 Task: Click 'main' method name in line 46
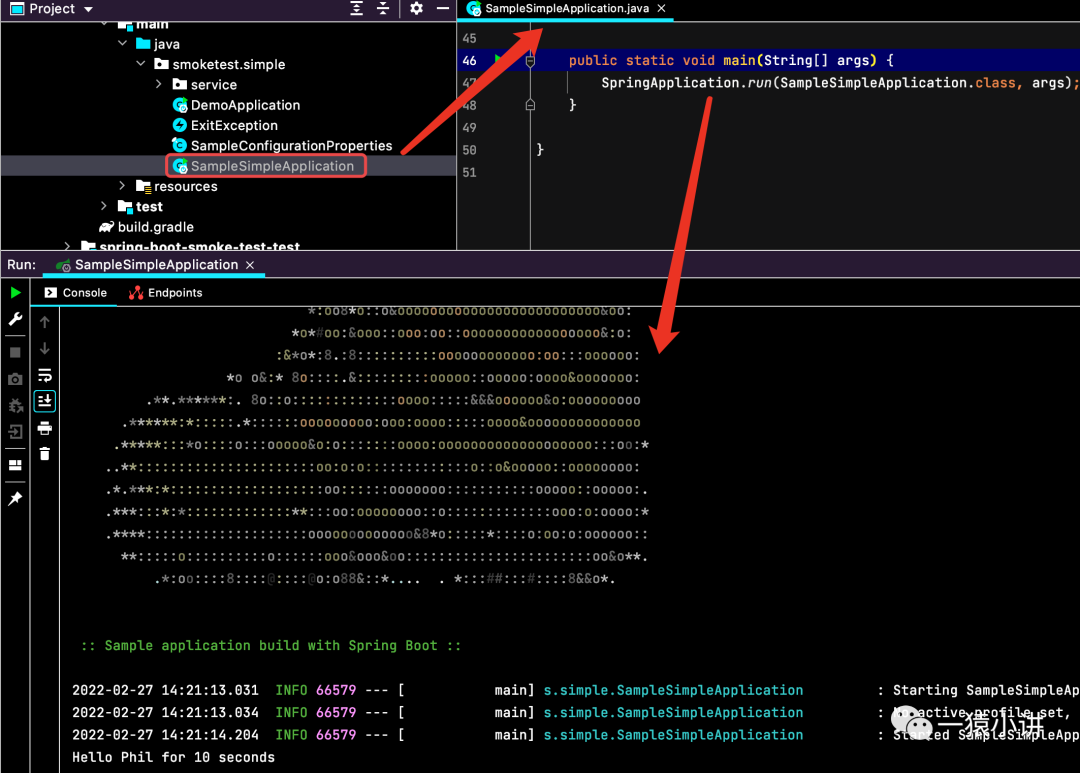coord(739,61)
